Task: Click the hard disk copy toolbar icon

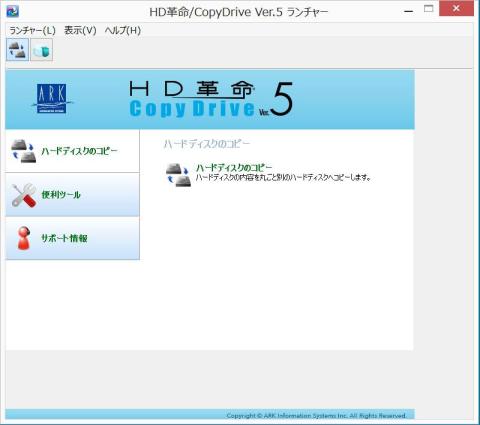Action: pos(17,50)
